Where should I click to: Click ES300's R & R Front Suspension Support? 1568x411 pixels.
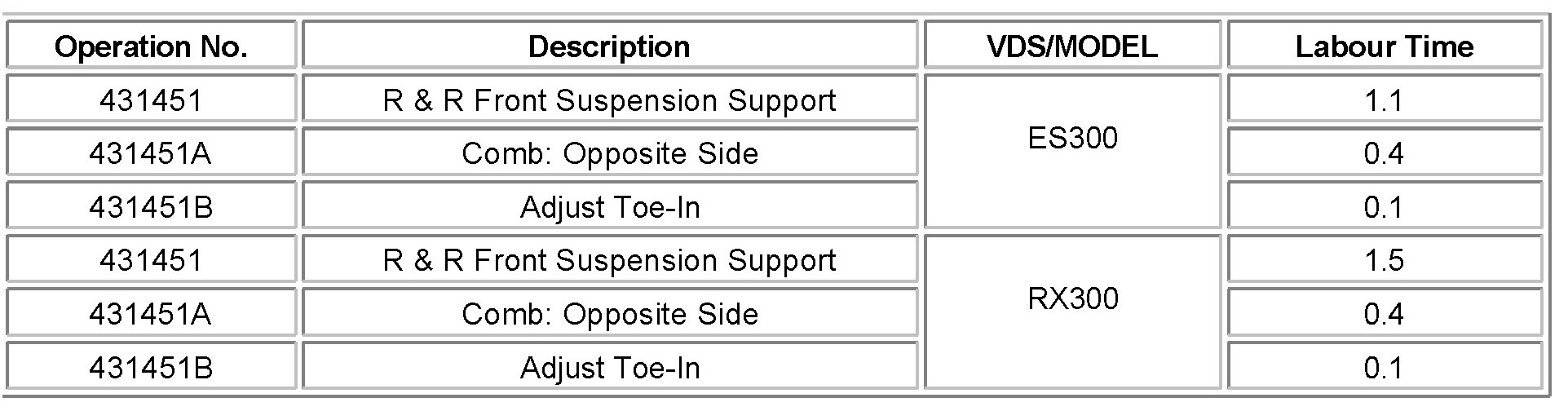tap(609, 100)
